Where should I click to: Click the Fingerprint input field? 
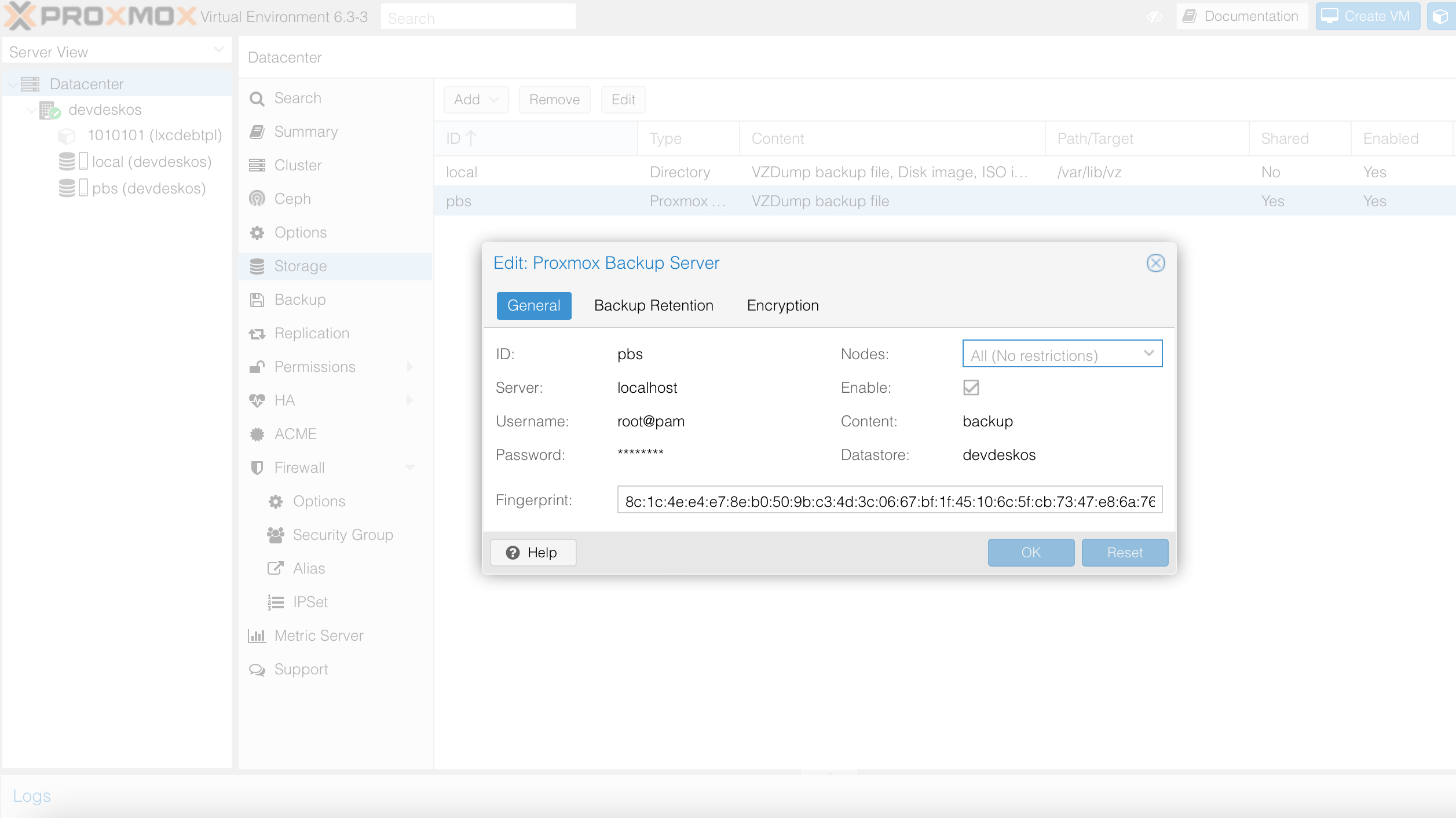[x=890, y=500]
